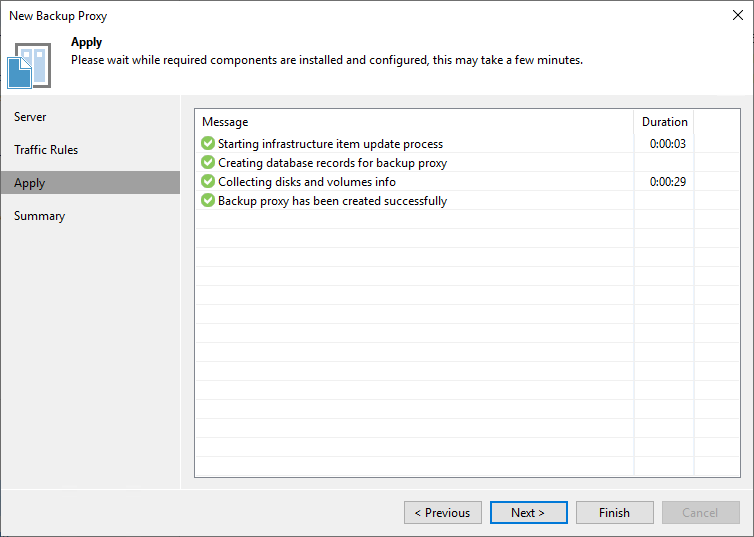The image size is (754, 537).
Task: Open the Server wizard step
Action: pyautogui.click(x=30, y=117)
